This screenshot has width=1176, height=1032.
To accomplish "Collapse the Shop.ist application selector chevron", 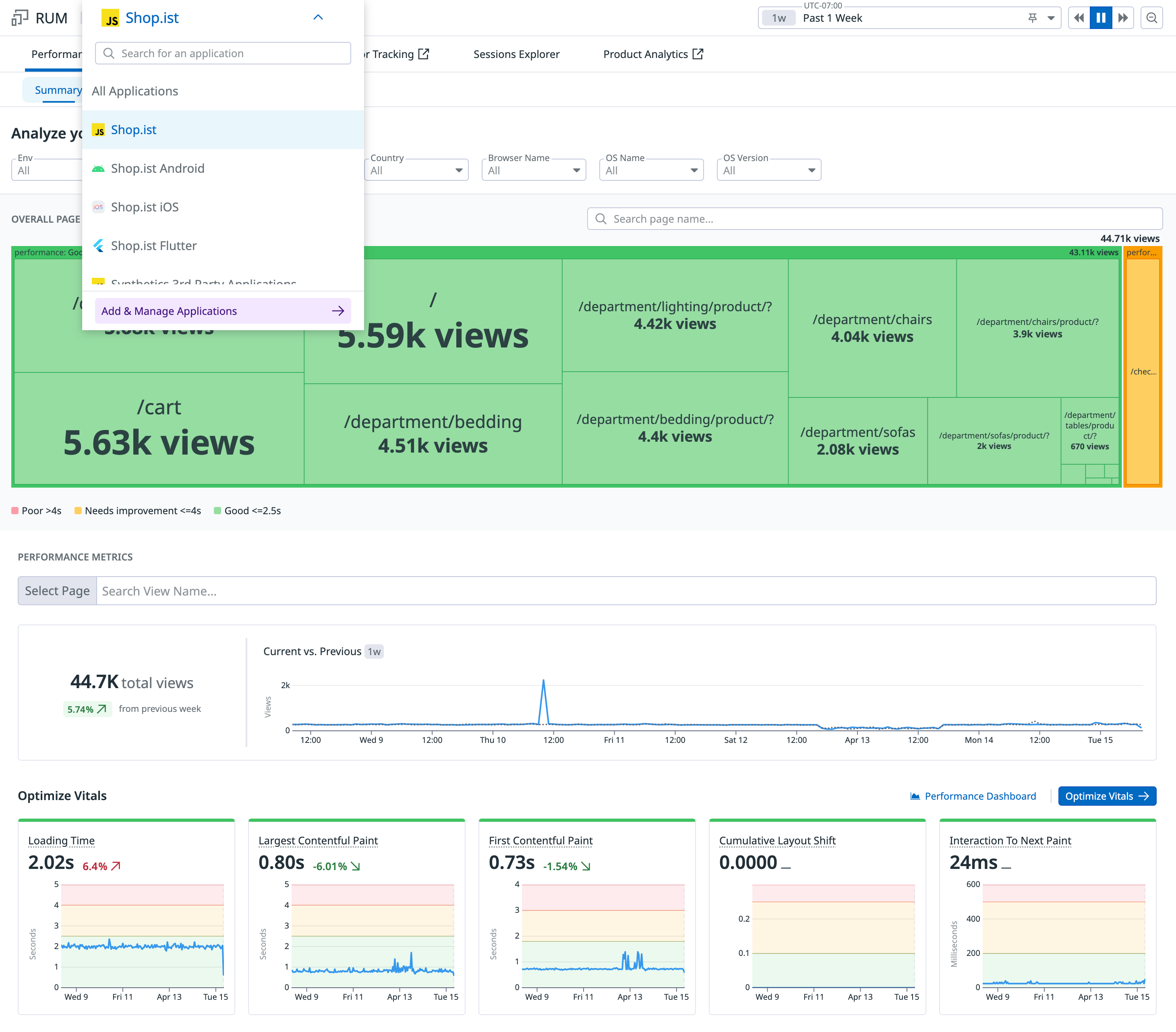I will [318, 18].
